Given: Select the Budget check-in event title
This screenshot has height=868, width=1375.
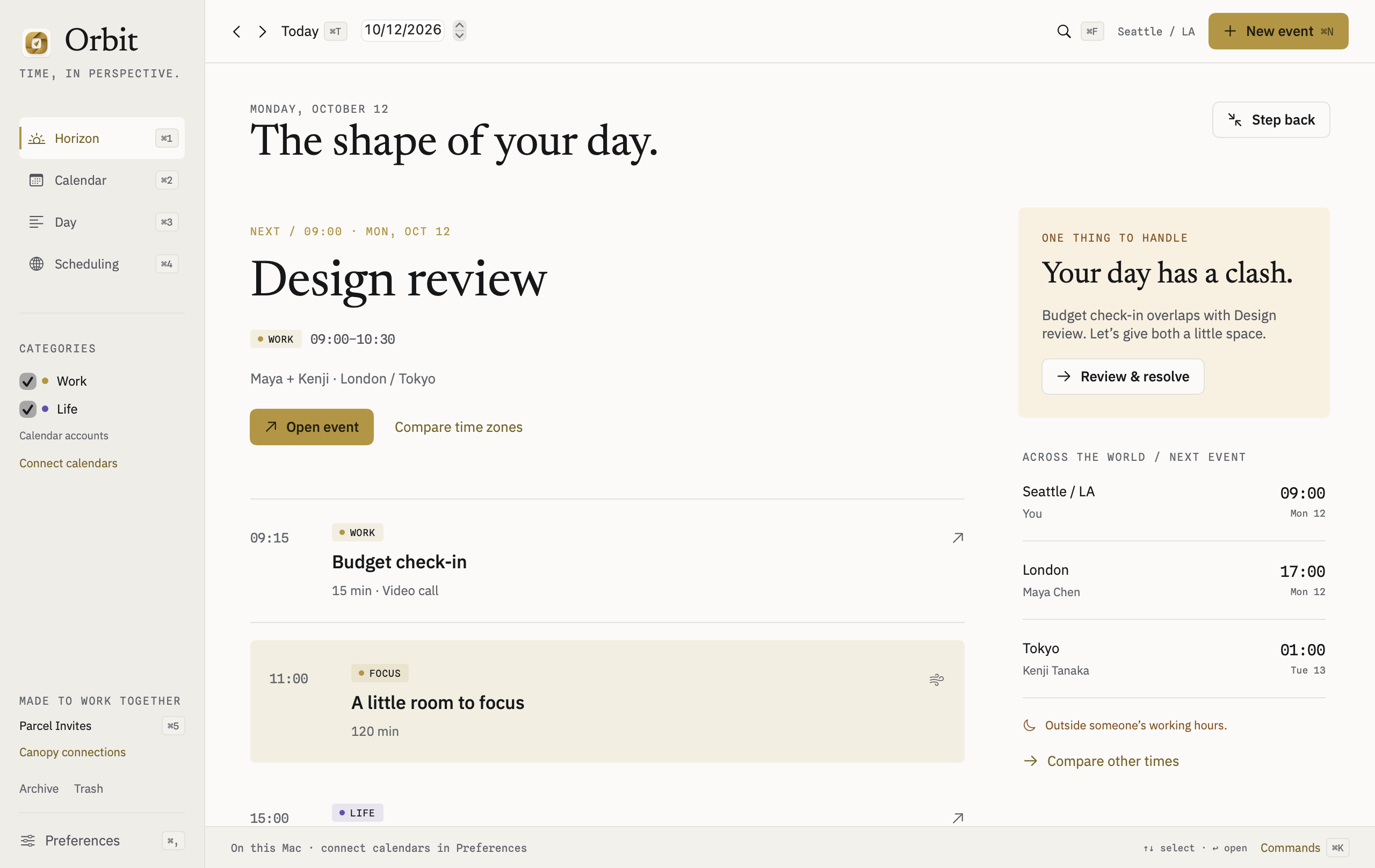Looking at the screenshot, I should (x=399, y=562).
